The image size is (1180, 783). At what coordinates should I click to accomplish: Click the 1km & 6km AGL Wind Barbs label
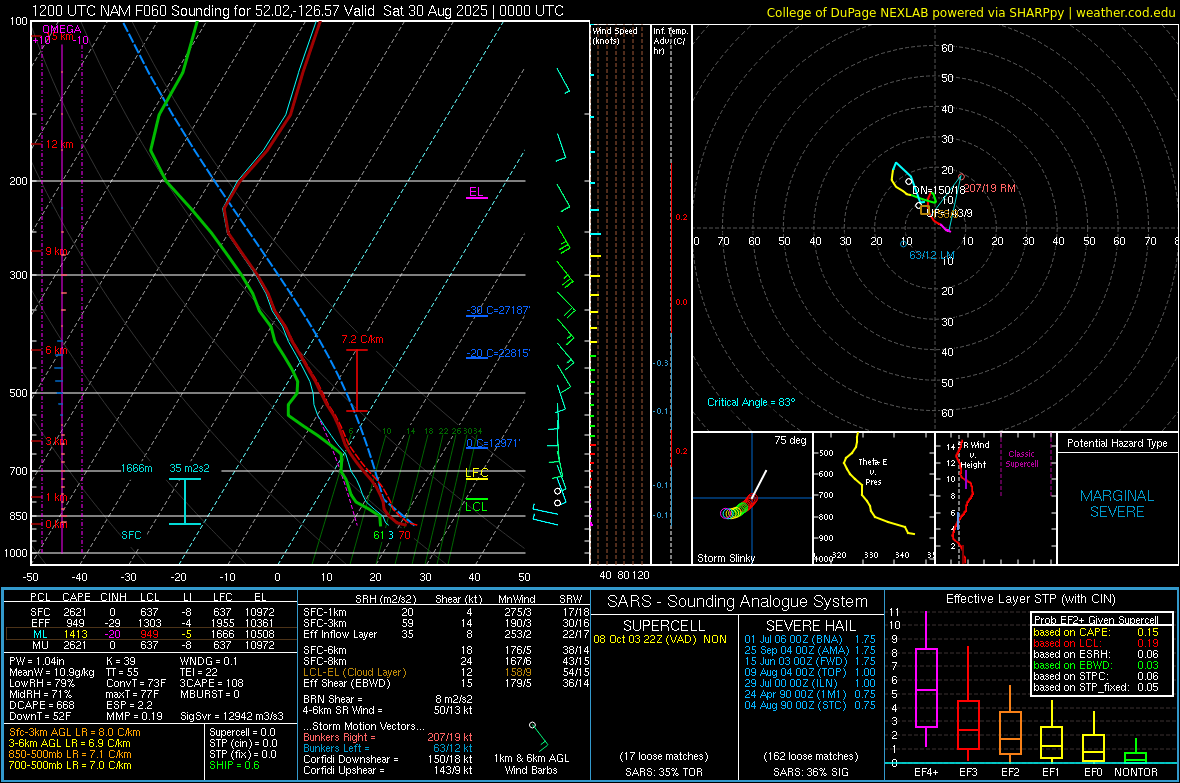point(531,764)
